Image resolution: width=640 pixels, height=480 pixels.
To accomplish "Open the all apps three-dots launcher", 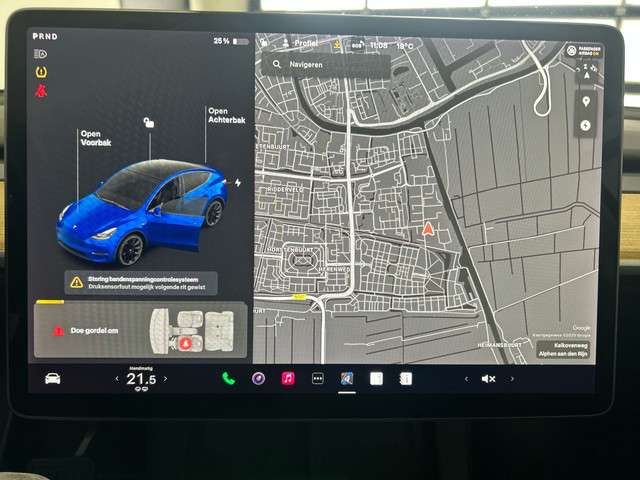I will [x=318, y=379].
